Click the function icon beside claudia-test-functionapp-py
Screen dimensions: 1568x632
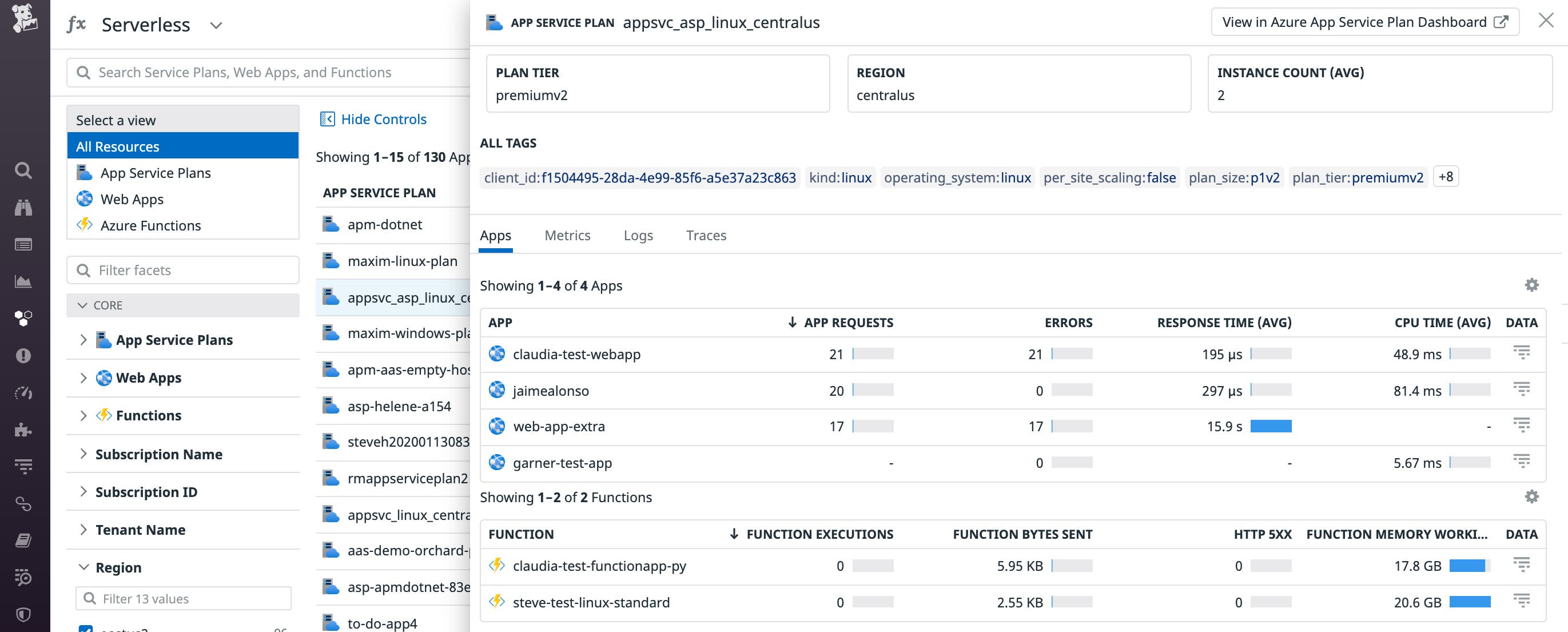coord(497,566)
